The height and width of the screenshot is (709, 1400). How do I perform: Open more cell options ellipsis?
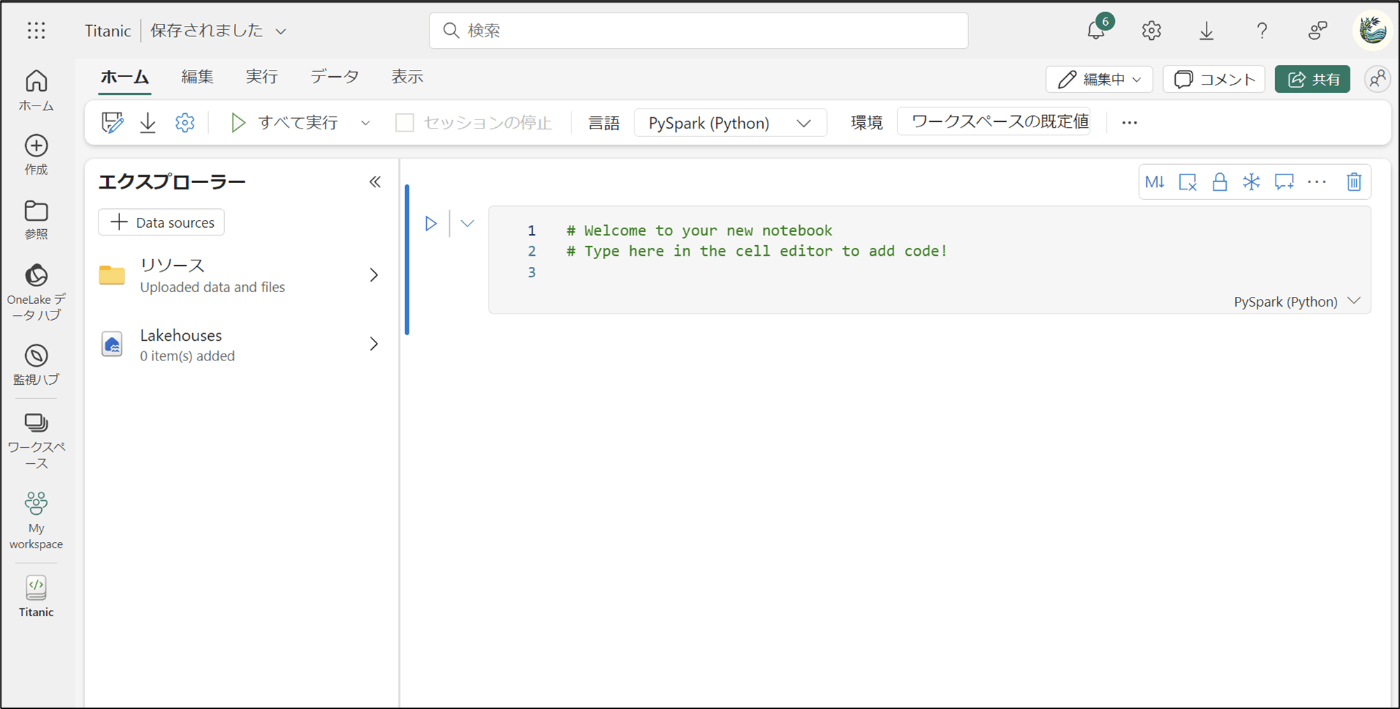point(1317,182)
